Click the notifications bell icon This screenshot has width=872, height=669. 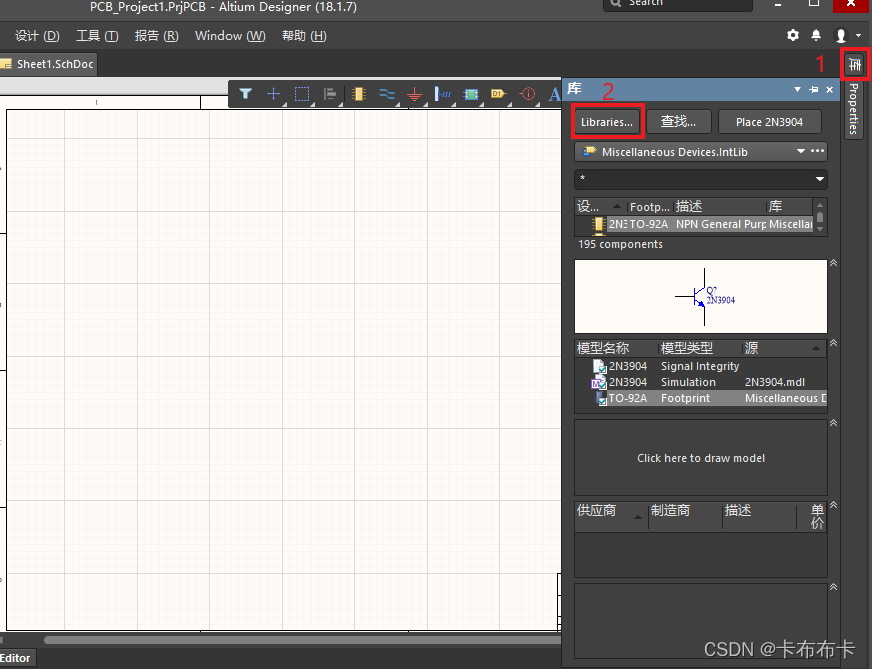coord(816,35)
